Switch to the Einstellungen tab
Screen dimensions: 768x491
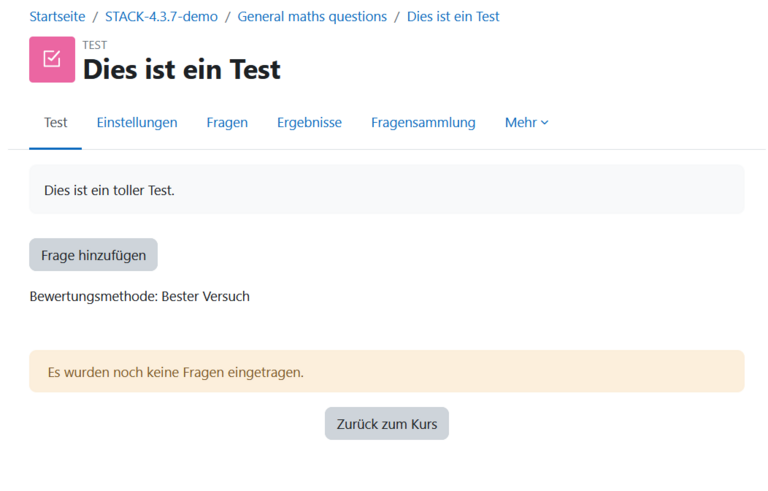137,123
